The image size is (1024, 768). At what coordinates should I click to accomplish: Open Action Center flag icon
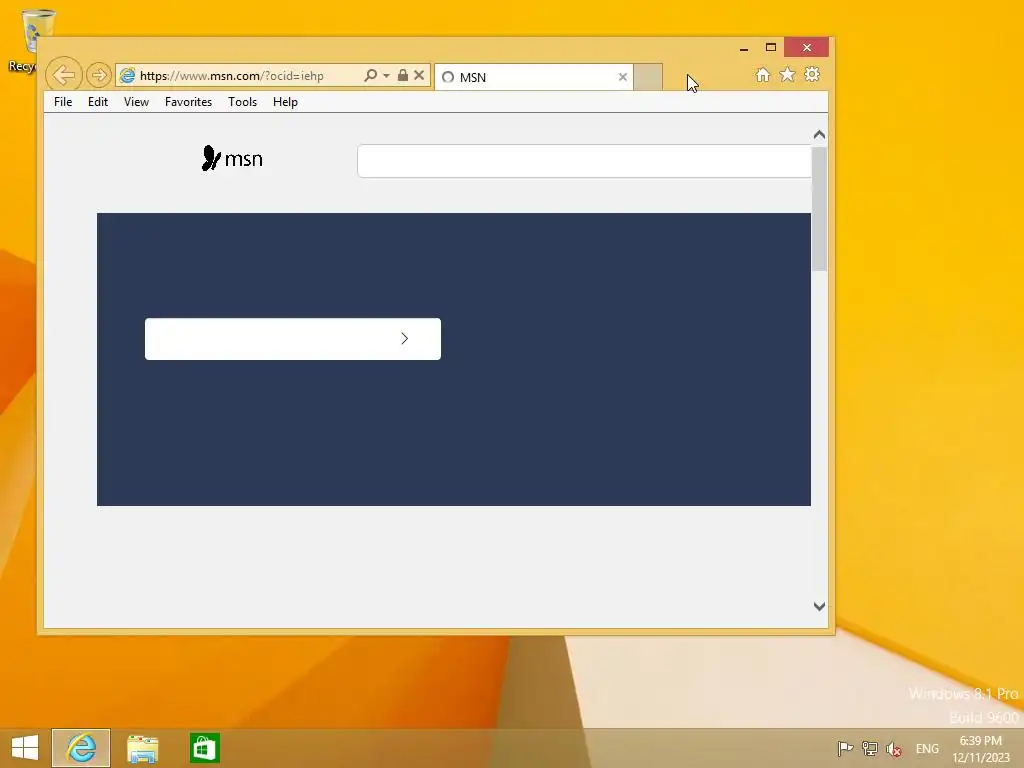845,748
